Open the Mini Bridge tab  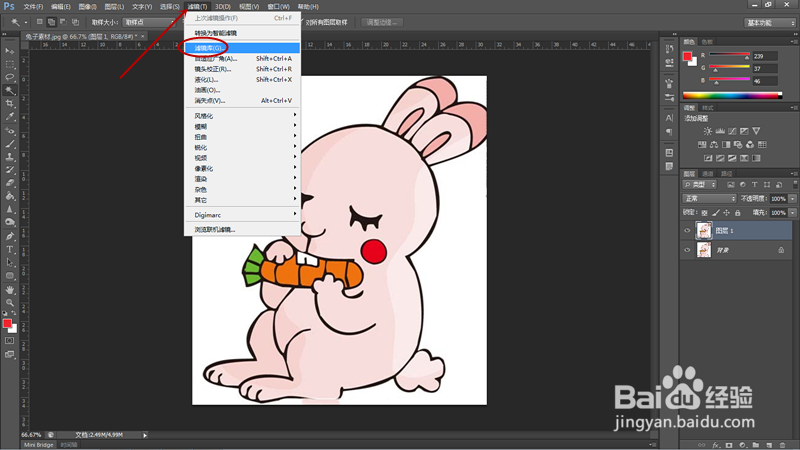point(38,445)
